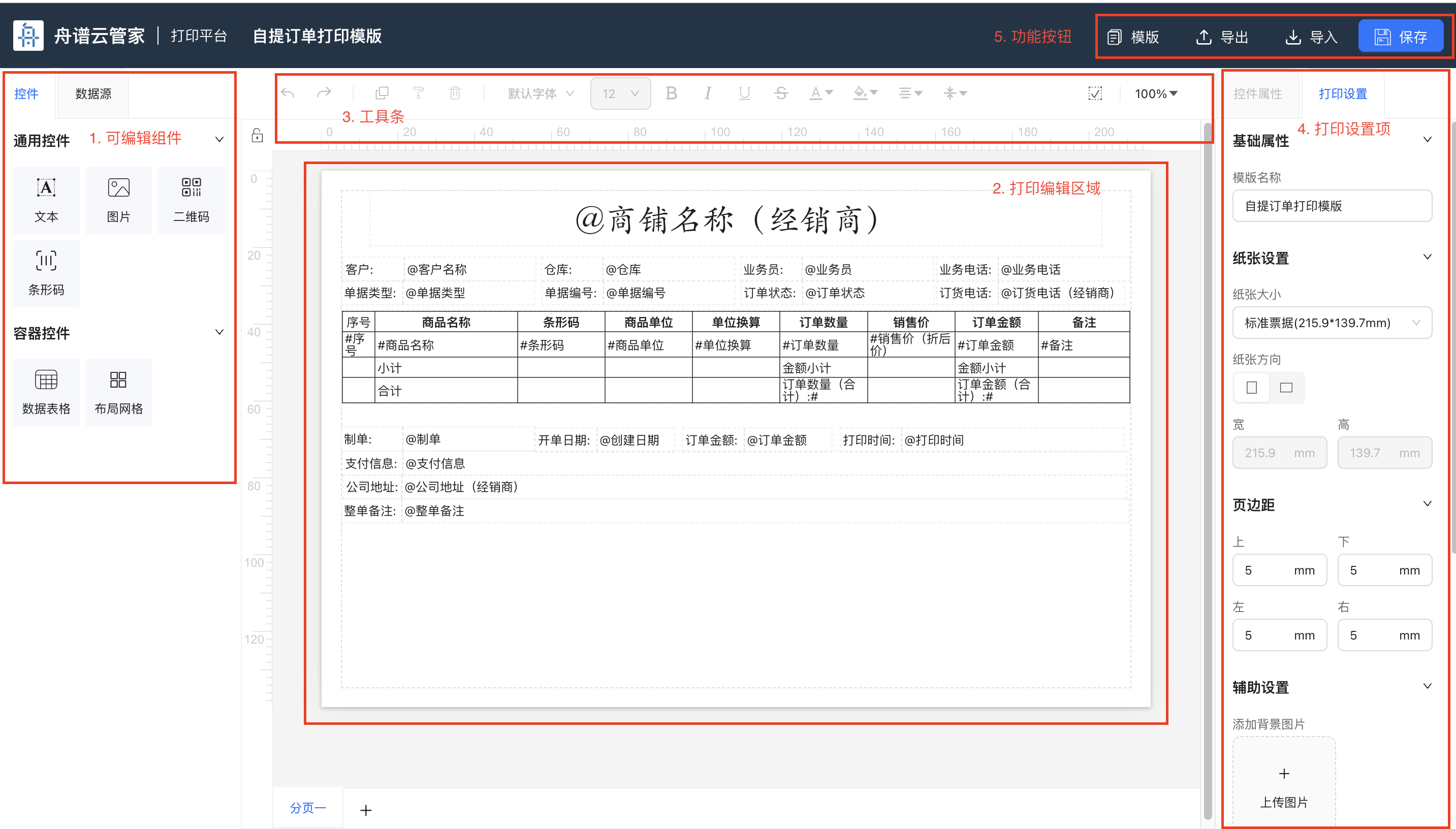Image resolution: width=1456 pixels, height=829 pixels.
Task: Toggle bold formatting
Action: [671, 93]
